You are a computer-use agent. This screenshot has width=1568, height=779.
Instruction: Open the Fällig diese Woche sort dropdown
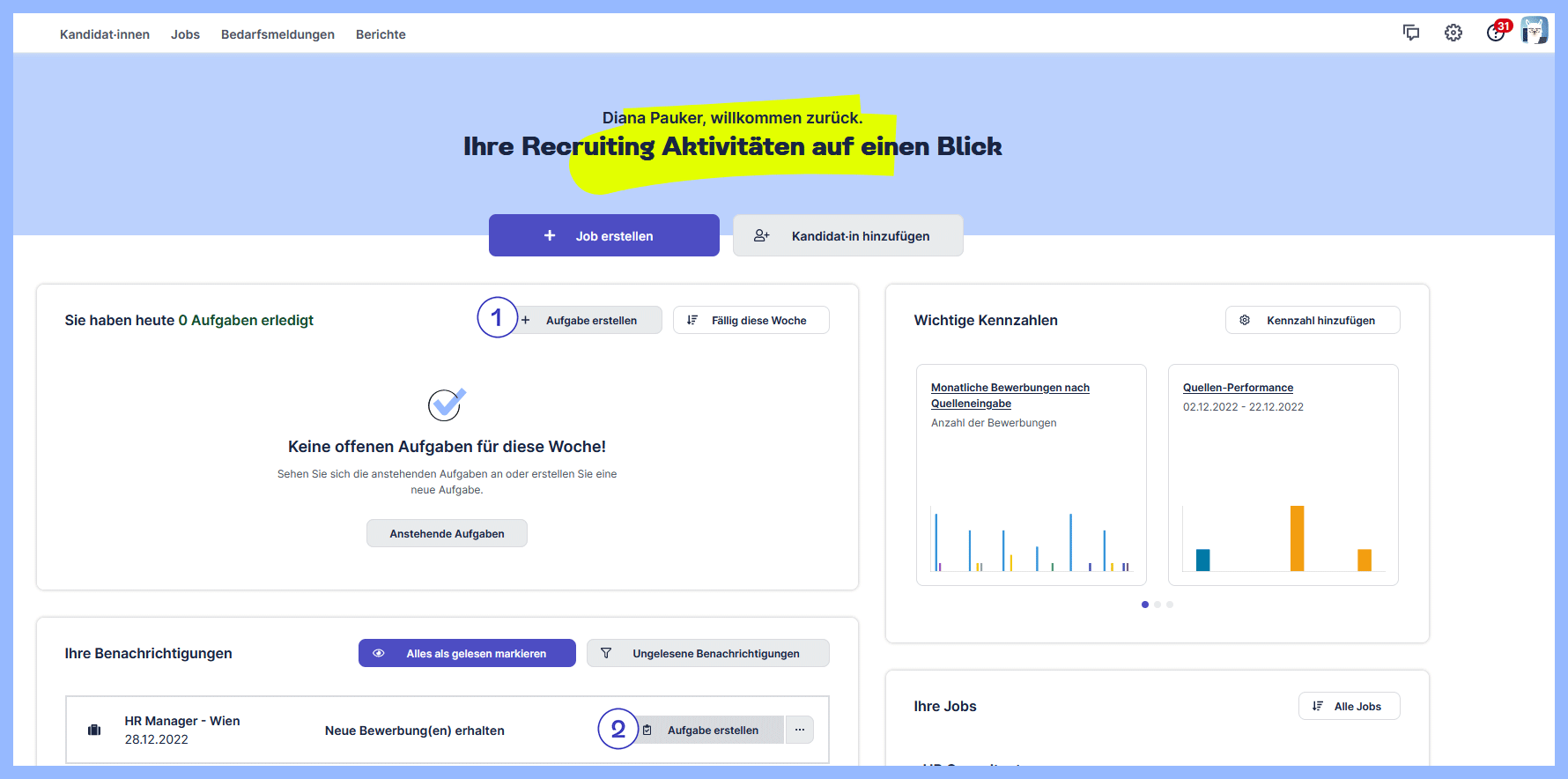(751, 320)
